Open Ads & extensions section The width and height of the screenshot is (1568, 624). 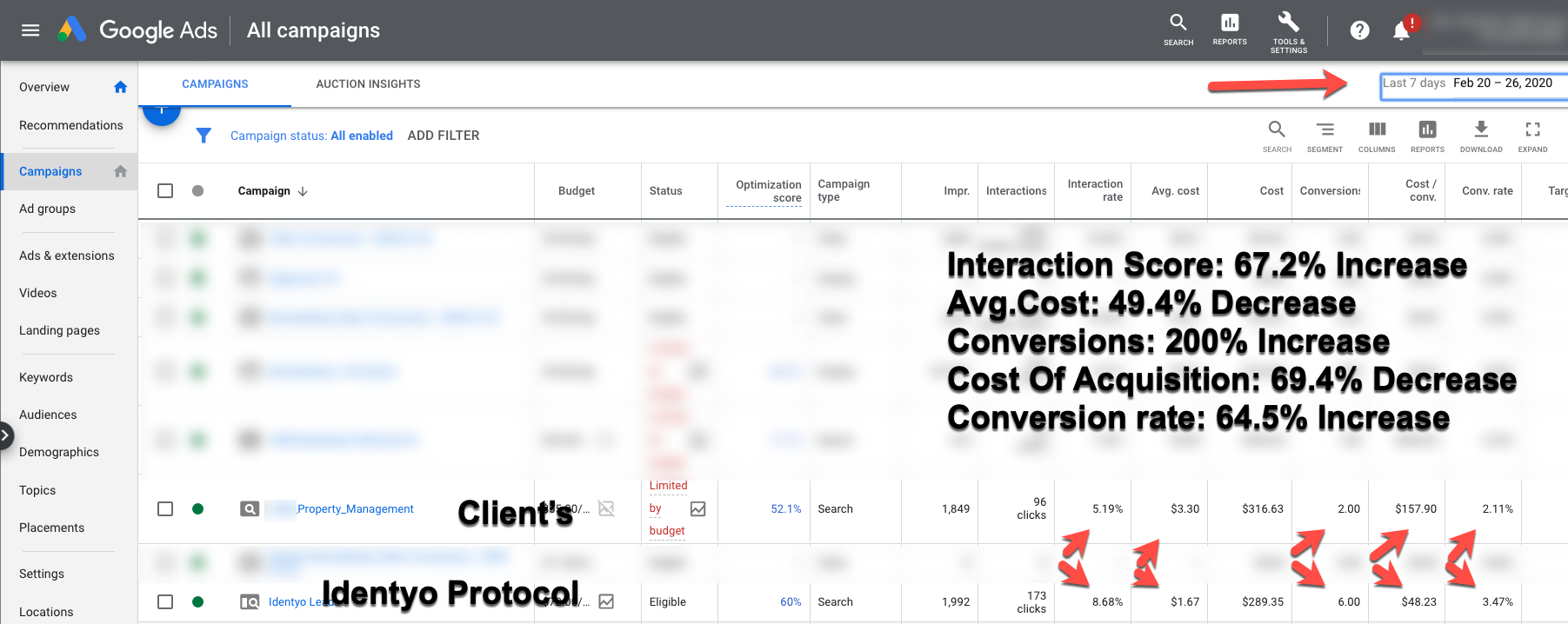click(67, 256)
